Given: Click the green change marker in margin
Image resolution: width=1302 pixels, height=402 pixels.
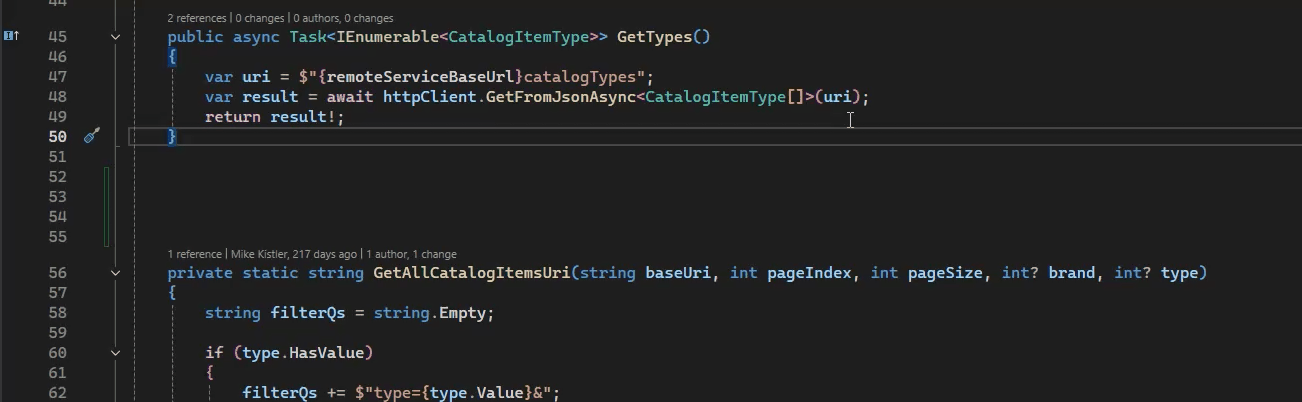Looking at the screenshot, I should coord(105,206).
